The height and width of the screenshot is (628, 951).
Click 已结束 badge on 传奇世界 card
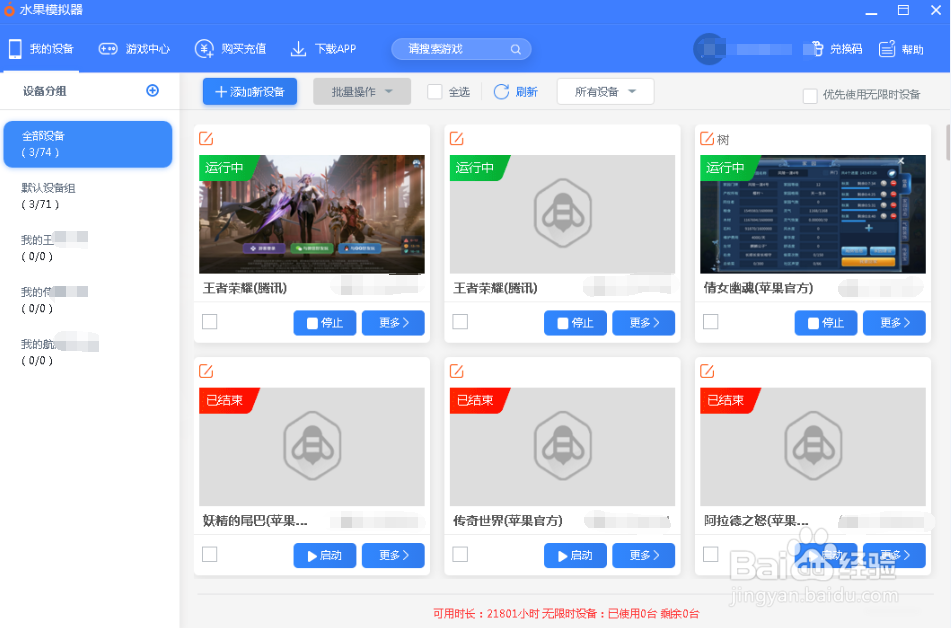476,400
